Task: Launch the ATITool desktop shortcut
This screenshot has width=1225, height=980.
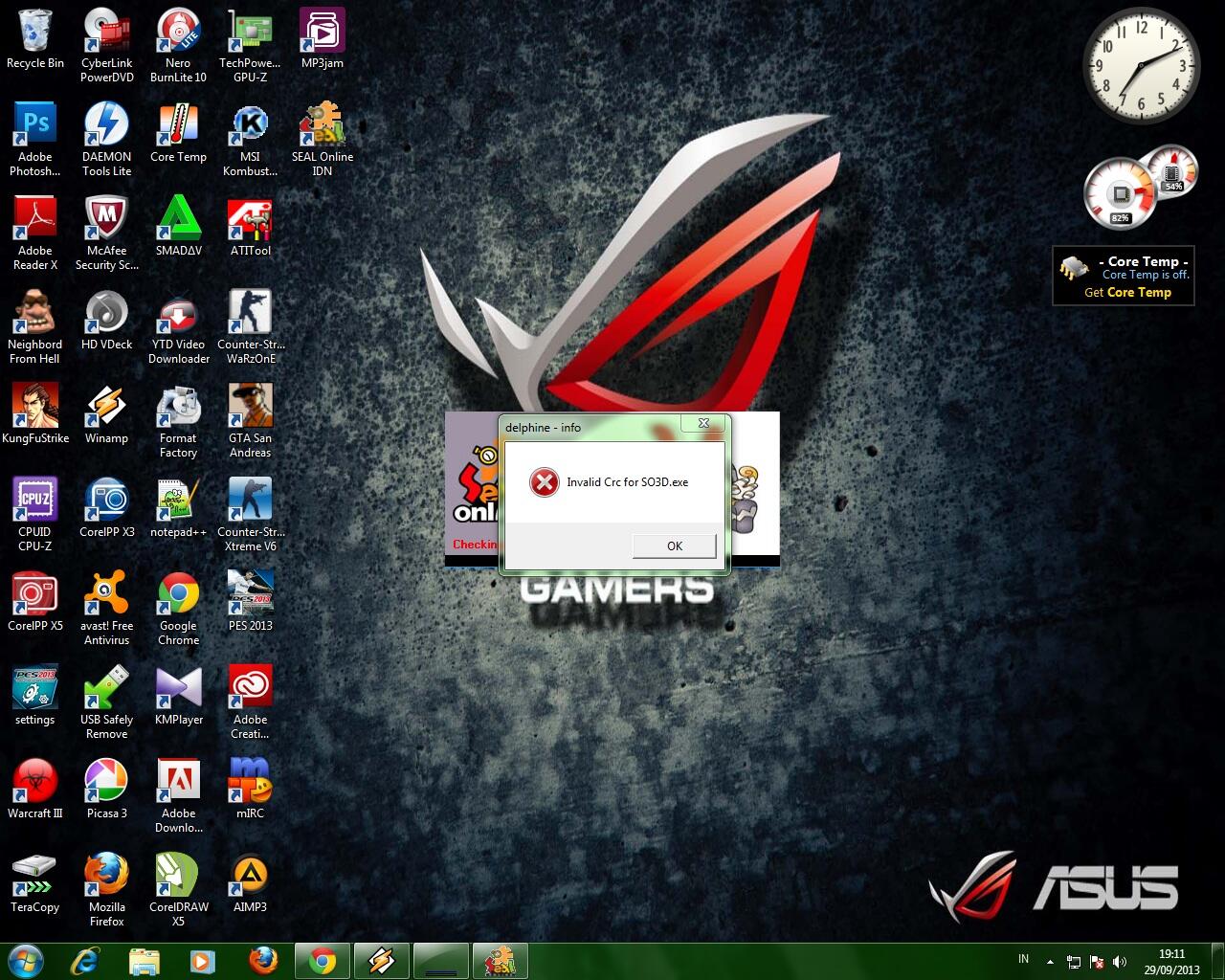Action: click(250, 227)
